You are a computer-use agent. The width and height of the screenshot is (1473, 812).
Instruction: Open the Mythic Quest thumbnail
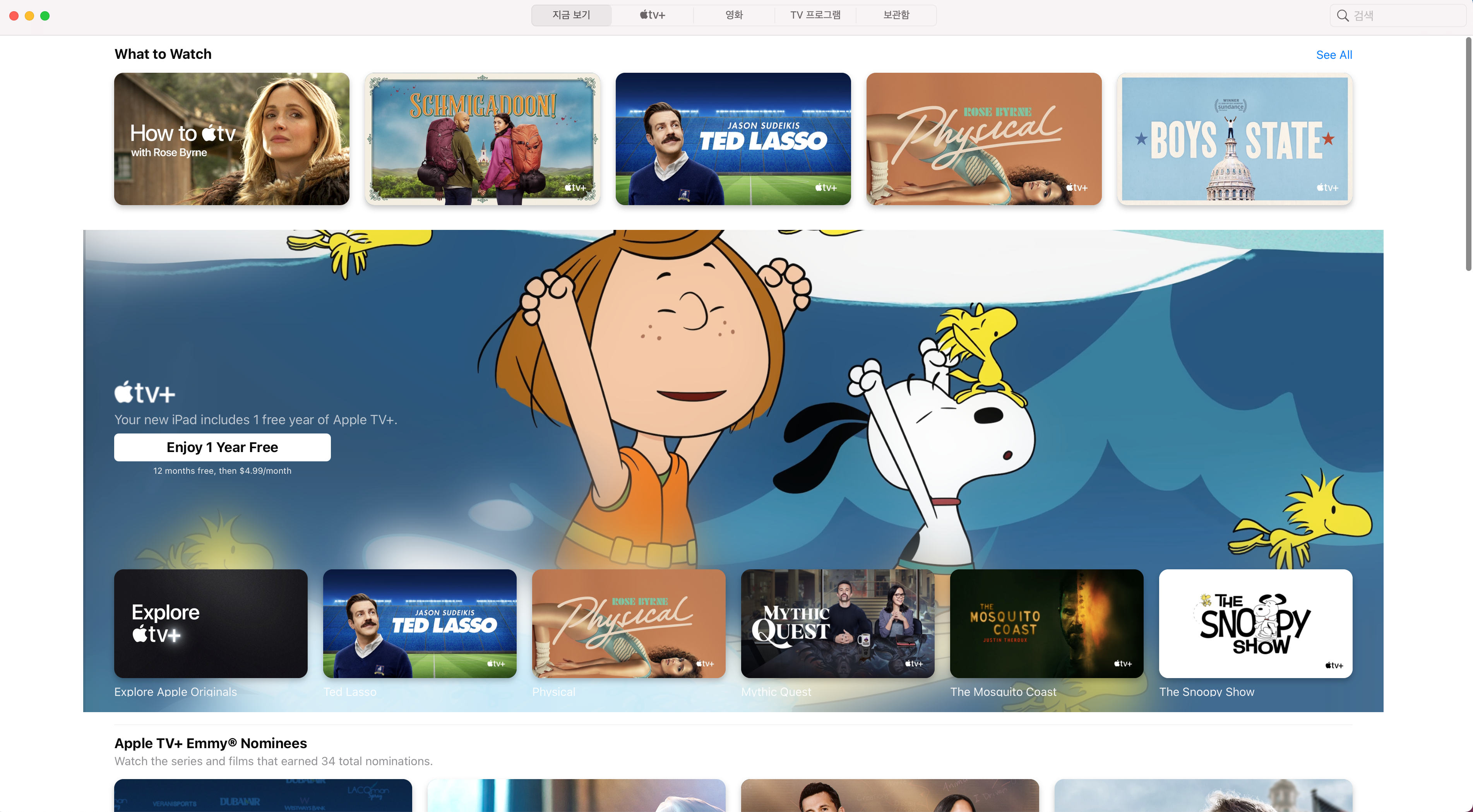coord(837,623)
